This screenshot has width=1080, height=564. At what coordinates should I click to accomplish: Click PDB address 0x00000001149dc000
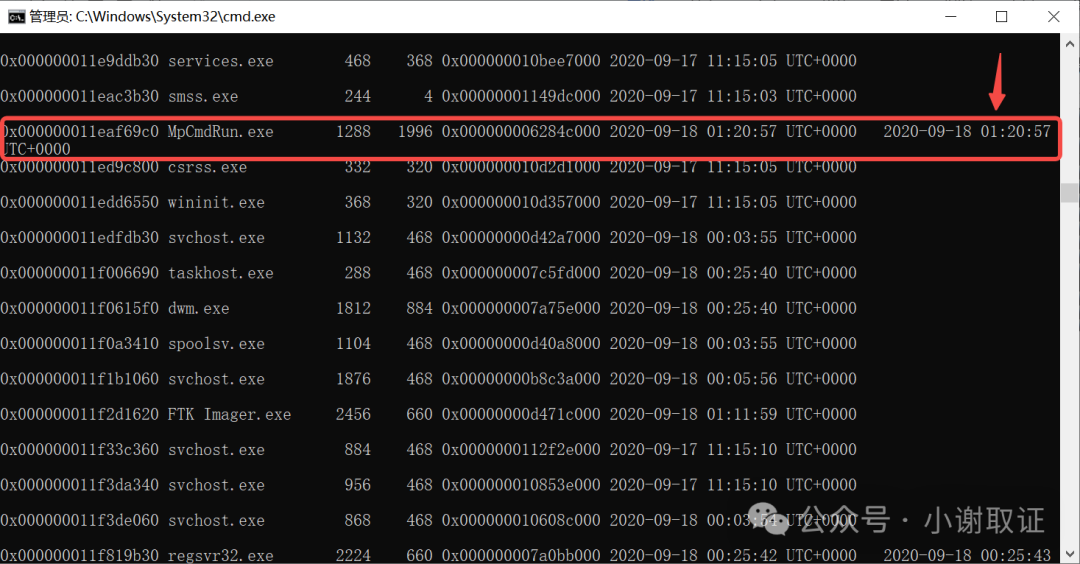[x=521, y=96]
